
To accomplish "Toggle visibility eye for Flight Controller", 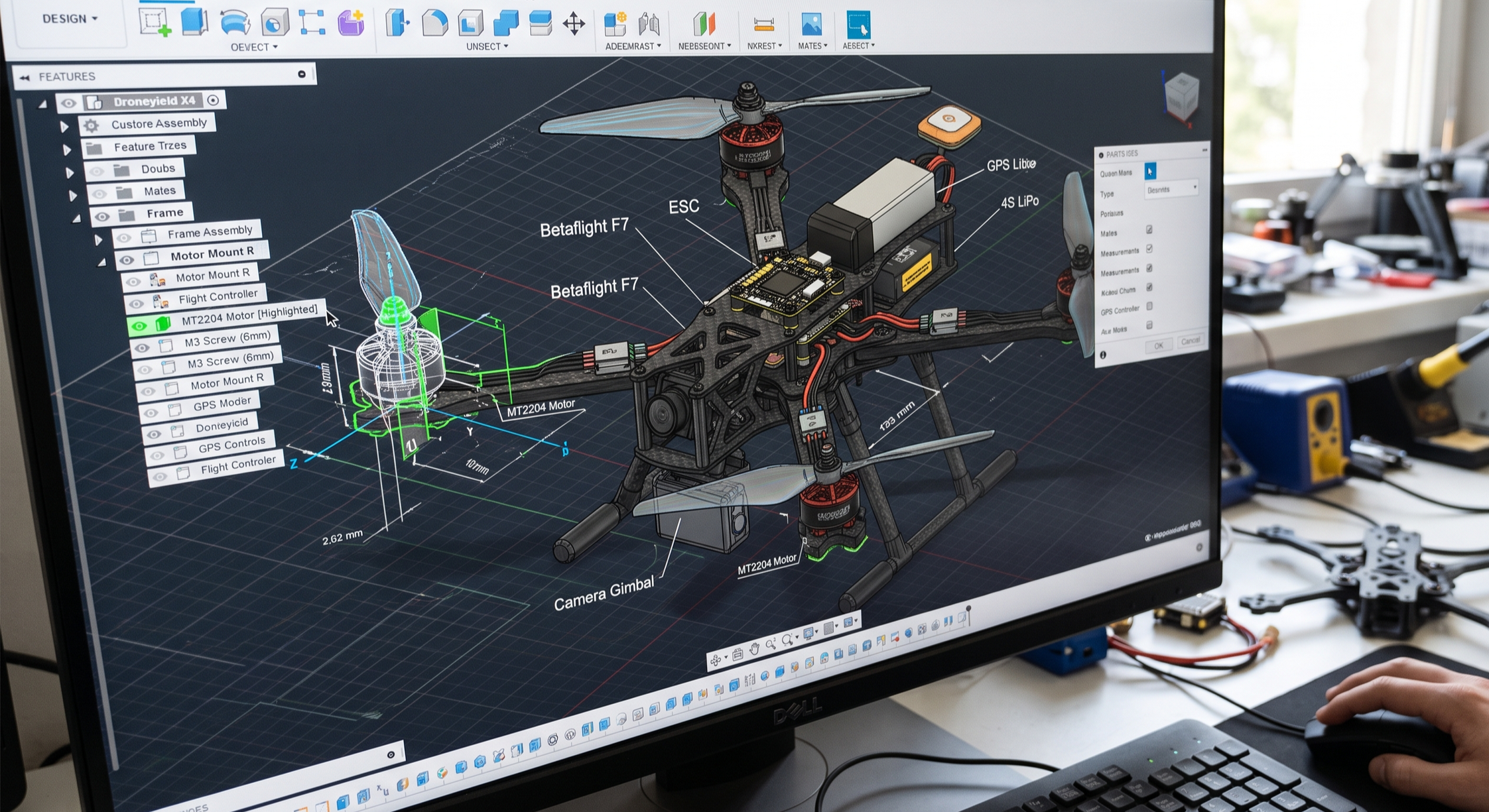I will tap(136, 304).
